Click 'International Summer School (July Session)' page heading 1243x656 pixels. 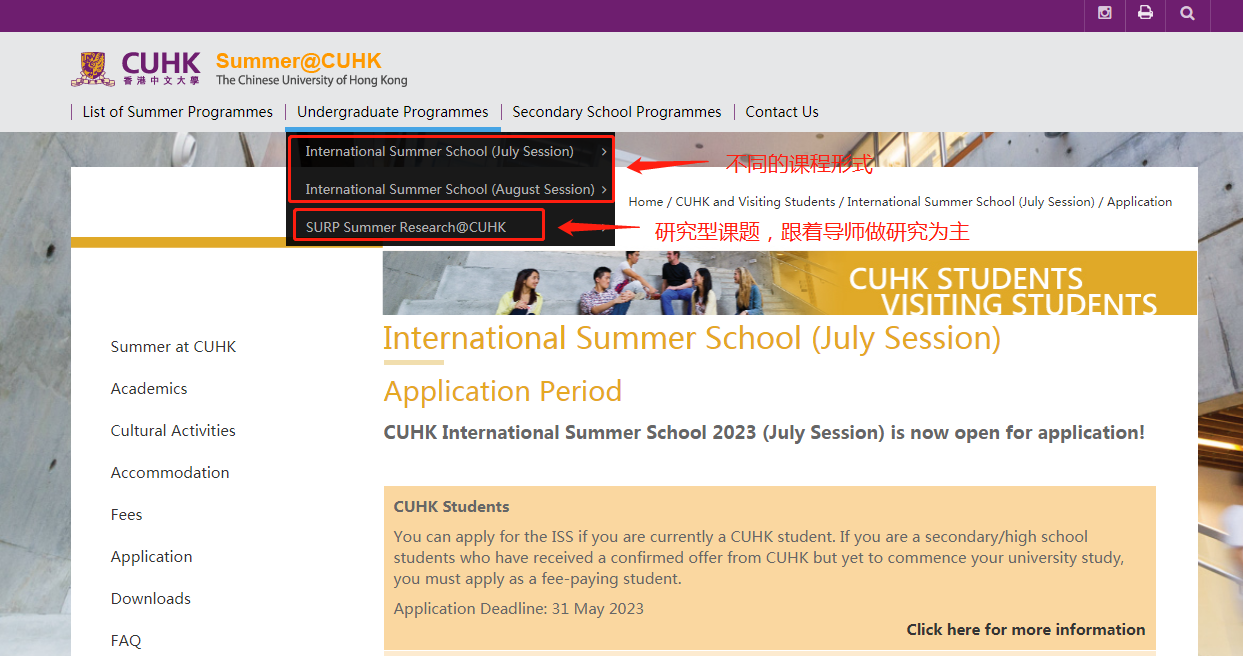(x=692, y=339)
